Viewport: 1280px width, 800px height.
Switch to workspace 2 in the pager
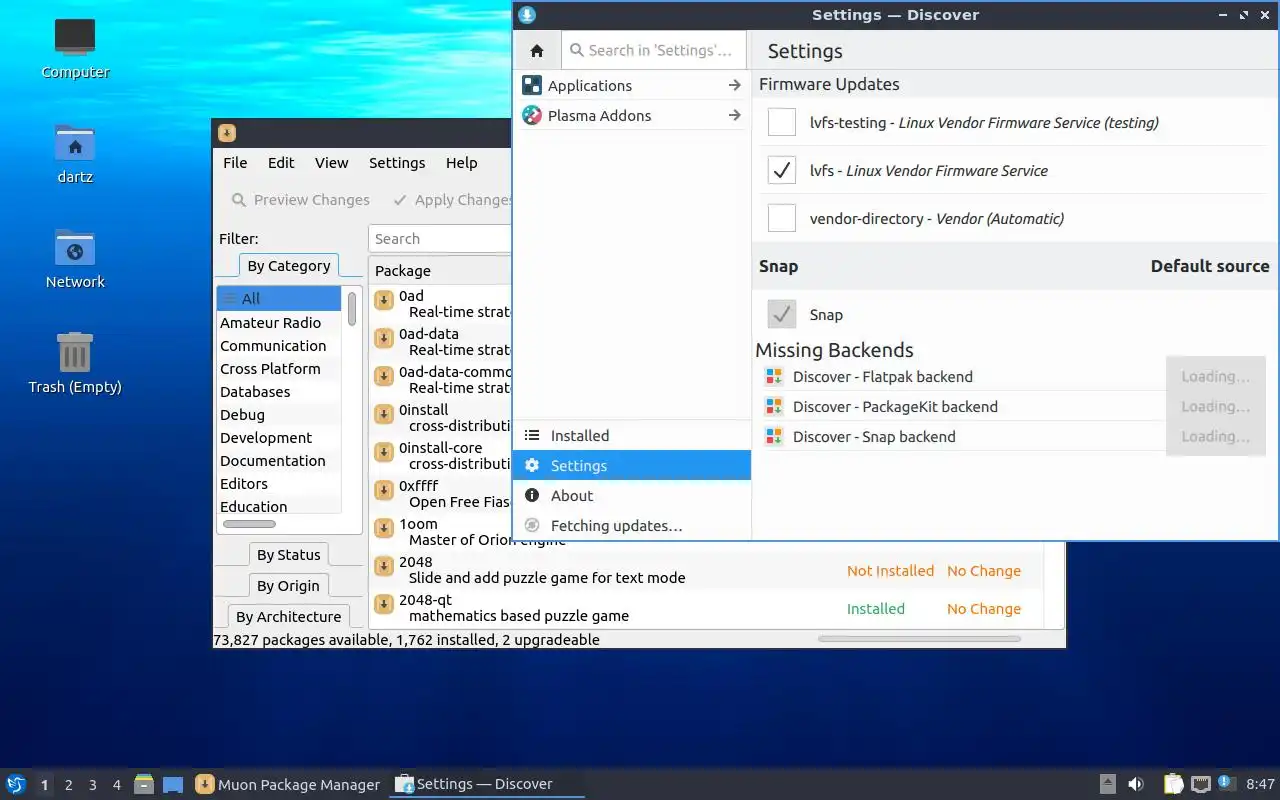69,785
